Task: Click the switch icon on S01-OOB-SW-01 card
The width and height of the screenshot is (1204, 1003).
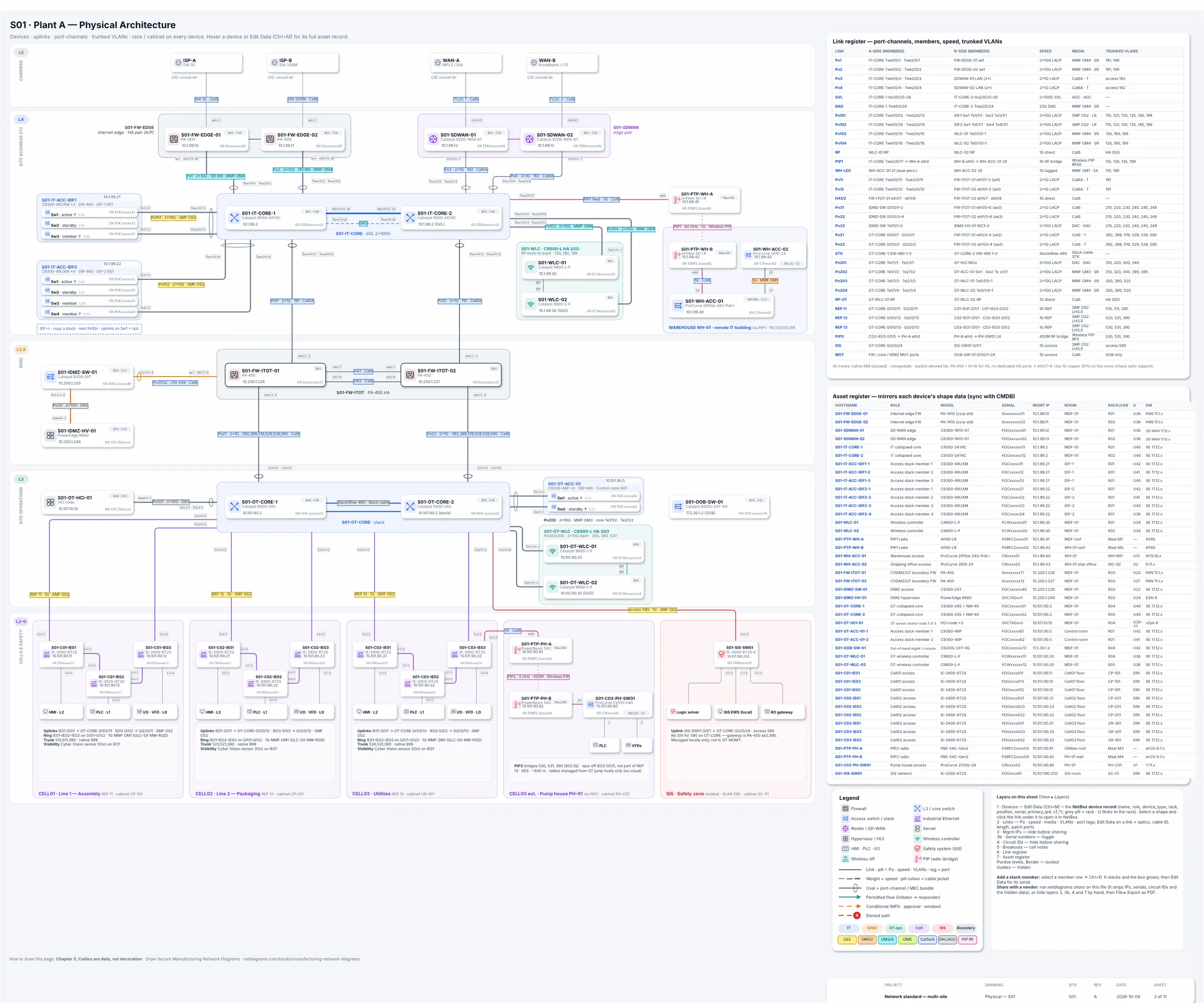Action: pyautogui.click(x=678, y=506)
